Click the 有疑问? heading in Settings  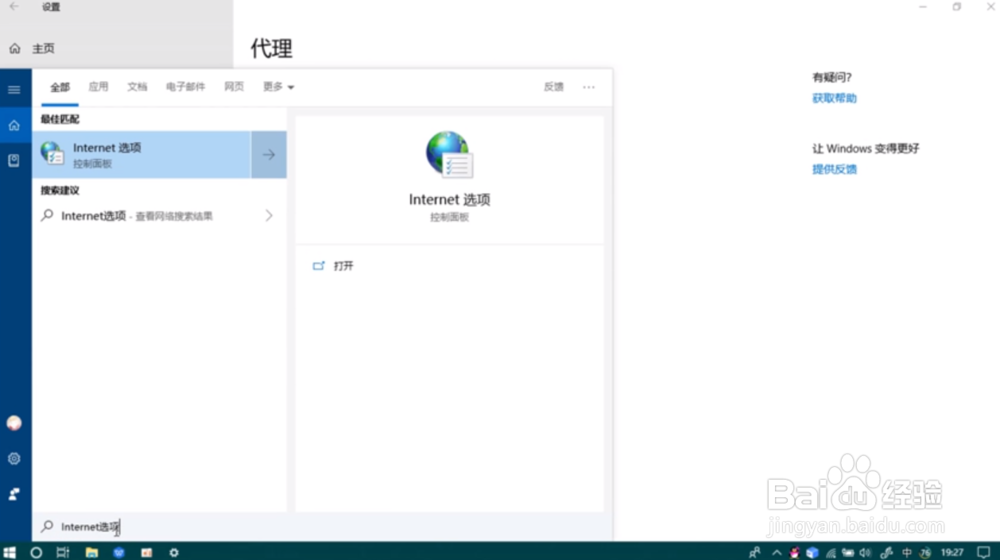[x=832, y=78]
